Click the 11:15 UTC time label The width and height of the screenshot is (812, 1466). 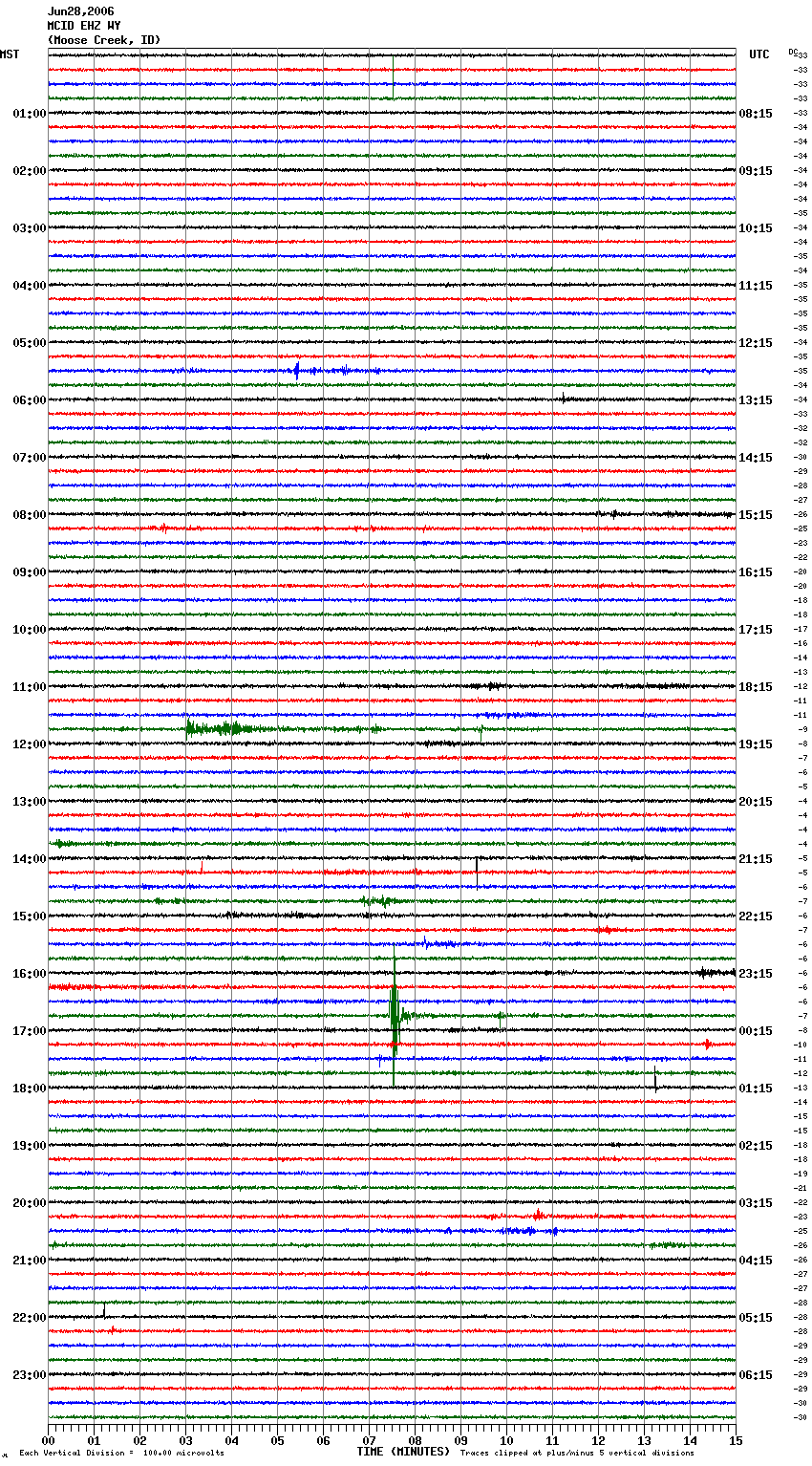tap(756, 286)
